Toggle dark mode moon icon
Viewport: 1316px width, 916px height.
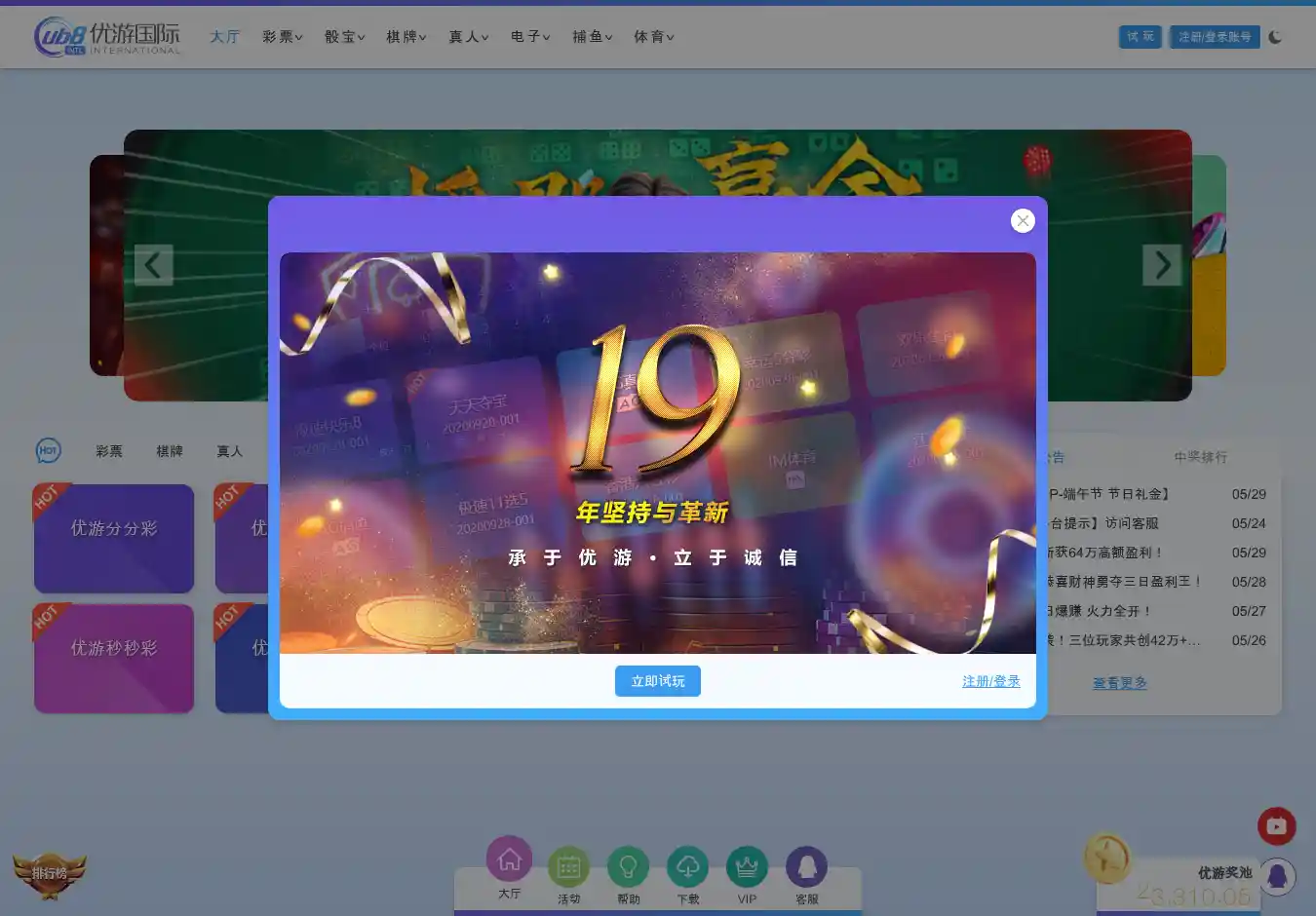coord(1275,37)
